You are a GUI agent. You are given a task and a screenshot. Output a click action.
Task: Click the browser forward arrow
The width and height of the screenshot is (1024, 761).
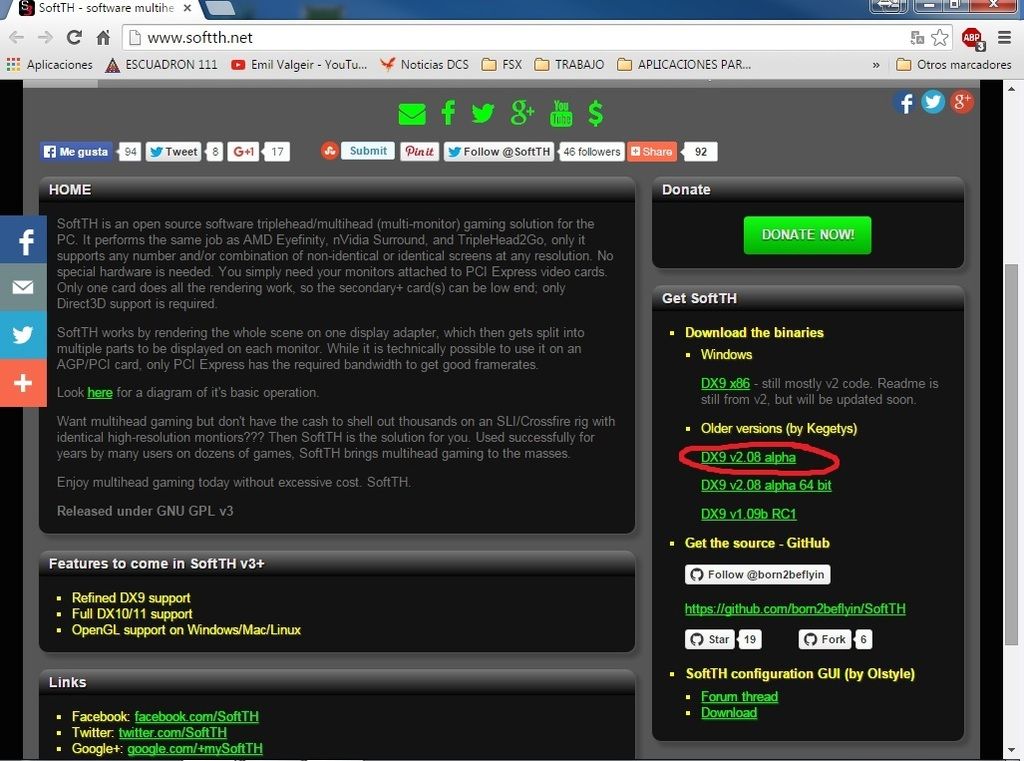pyautogui.click(x=45, y=37)
